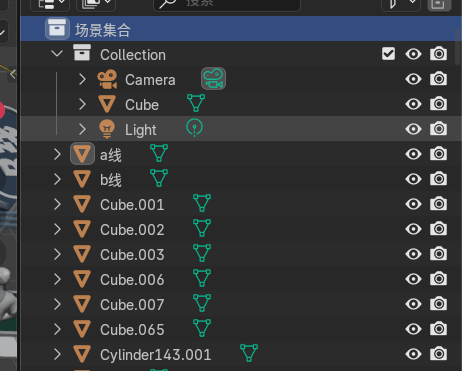Expand the Cylinder143.001 entry
The width and height of the screenshot is (462, 371).
(57, 354)
